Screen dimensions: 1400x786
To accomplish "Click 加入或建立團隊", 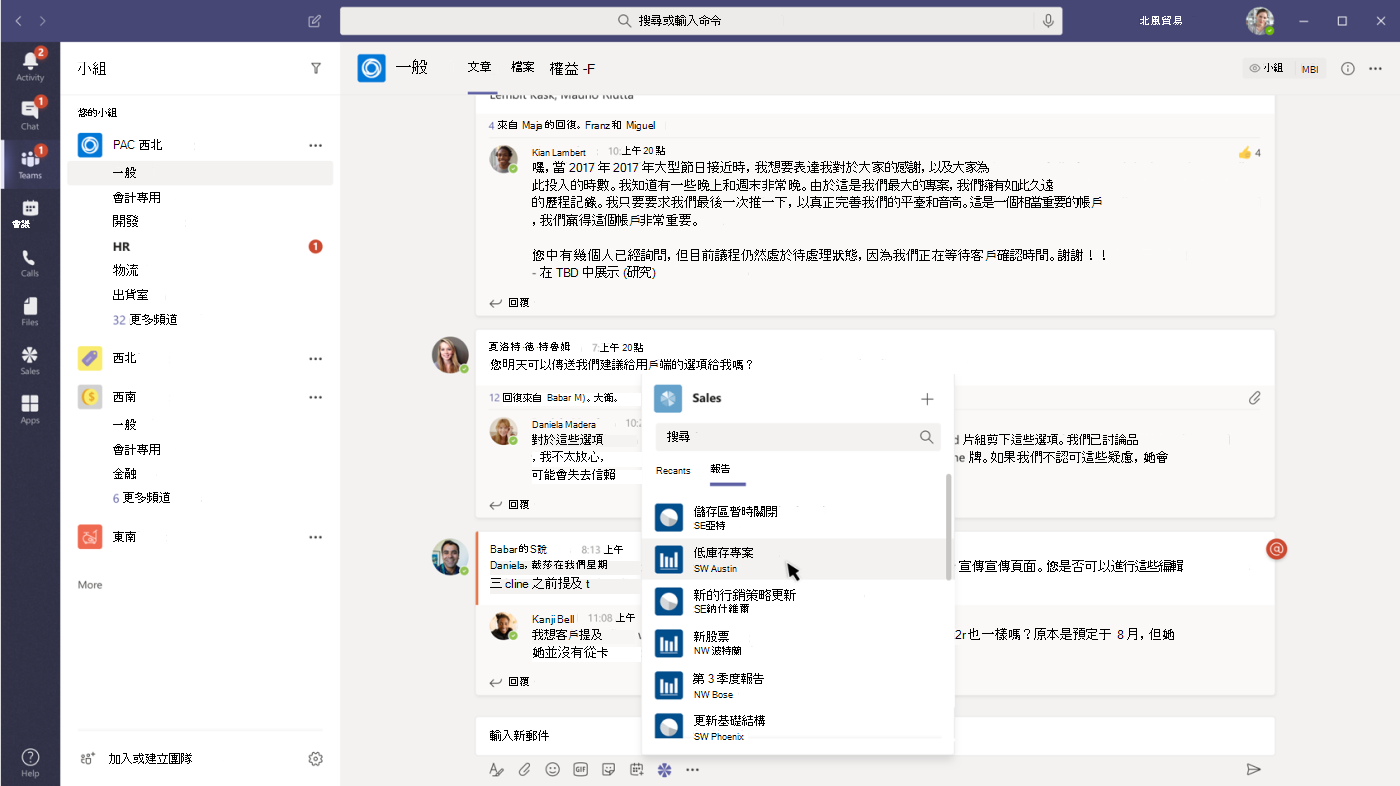I will pyautogui.click(x=136, y=759).
